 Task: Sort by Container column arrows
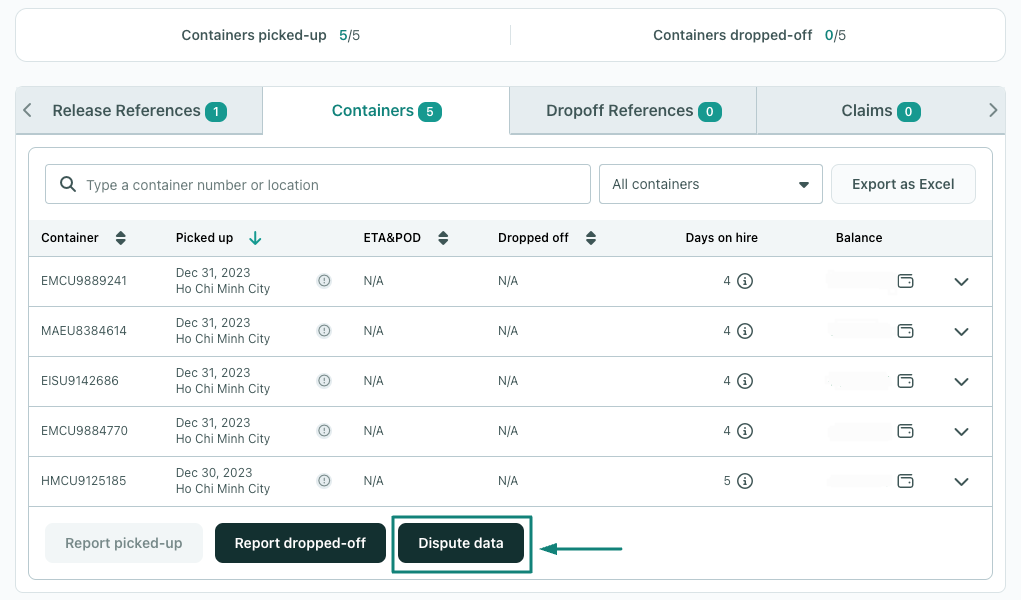[121, 238]
